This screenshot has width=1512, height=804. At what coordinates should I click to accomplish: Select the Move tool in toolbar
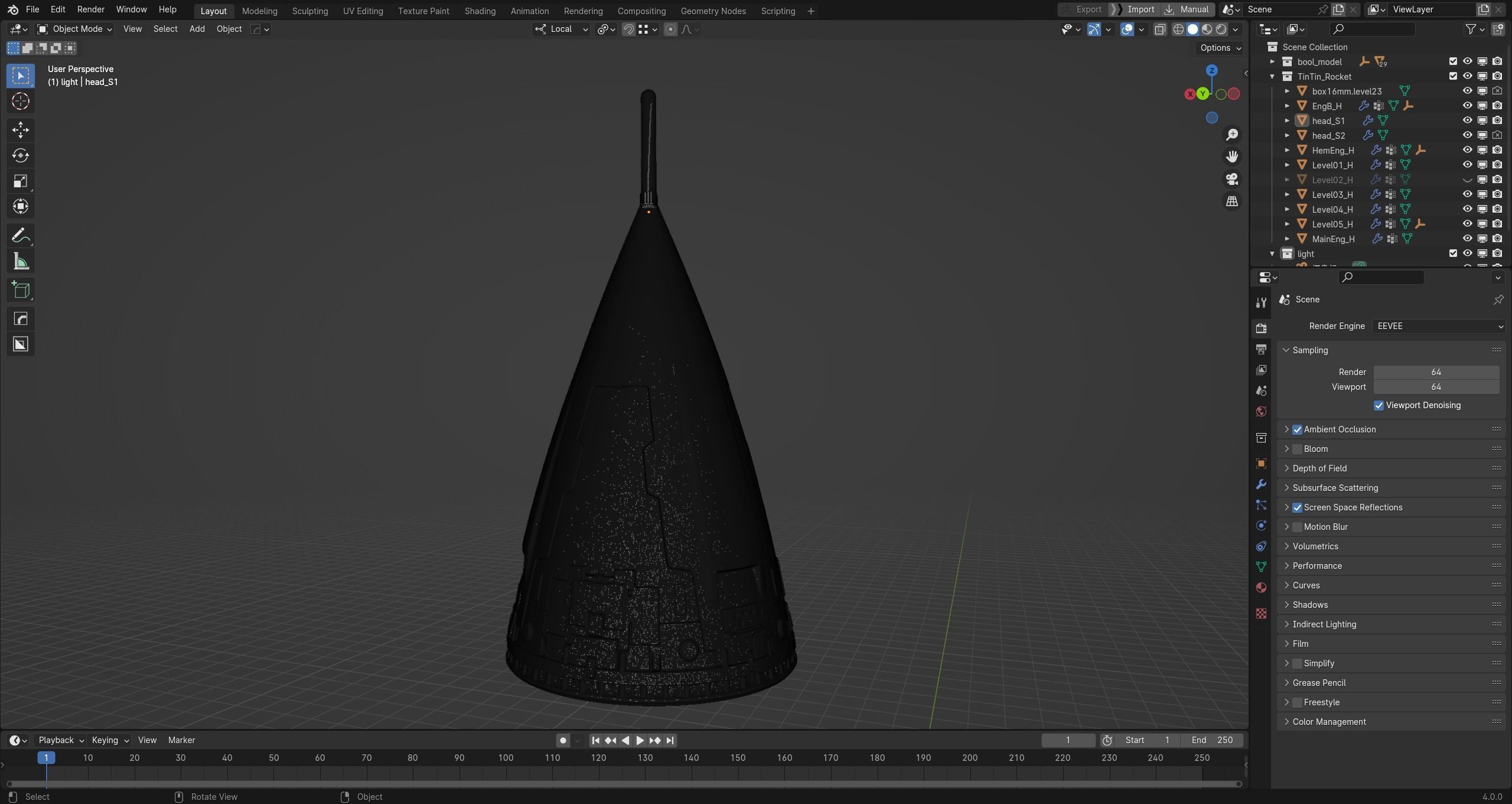click(x=21, y=129)
